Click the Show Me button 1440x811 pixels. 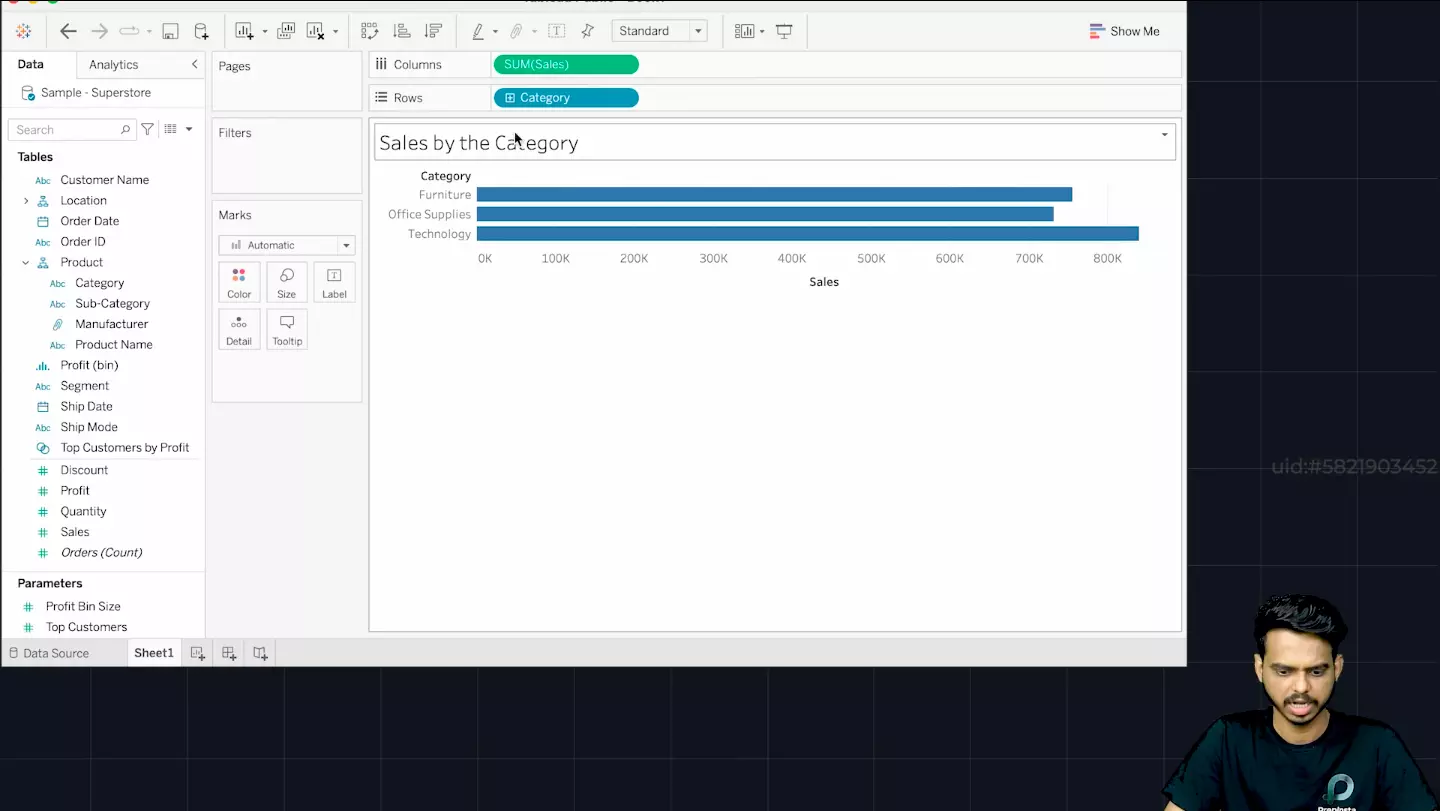click(1125, 31)
